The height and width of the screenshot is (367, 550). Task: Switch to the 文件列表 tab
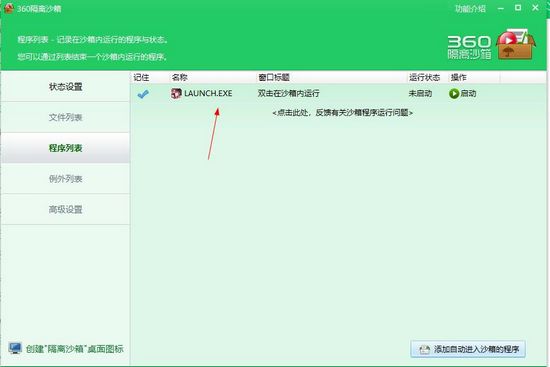click(65, 117)
